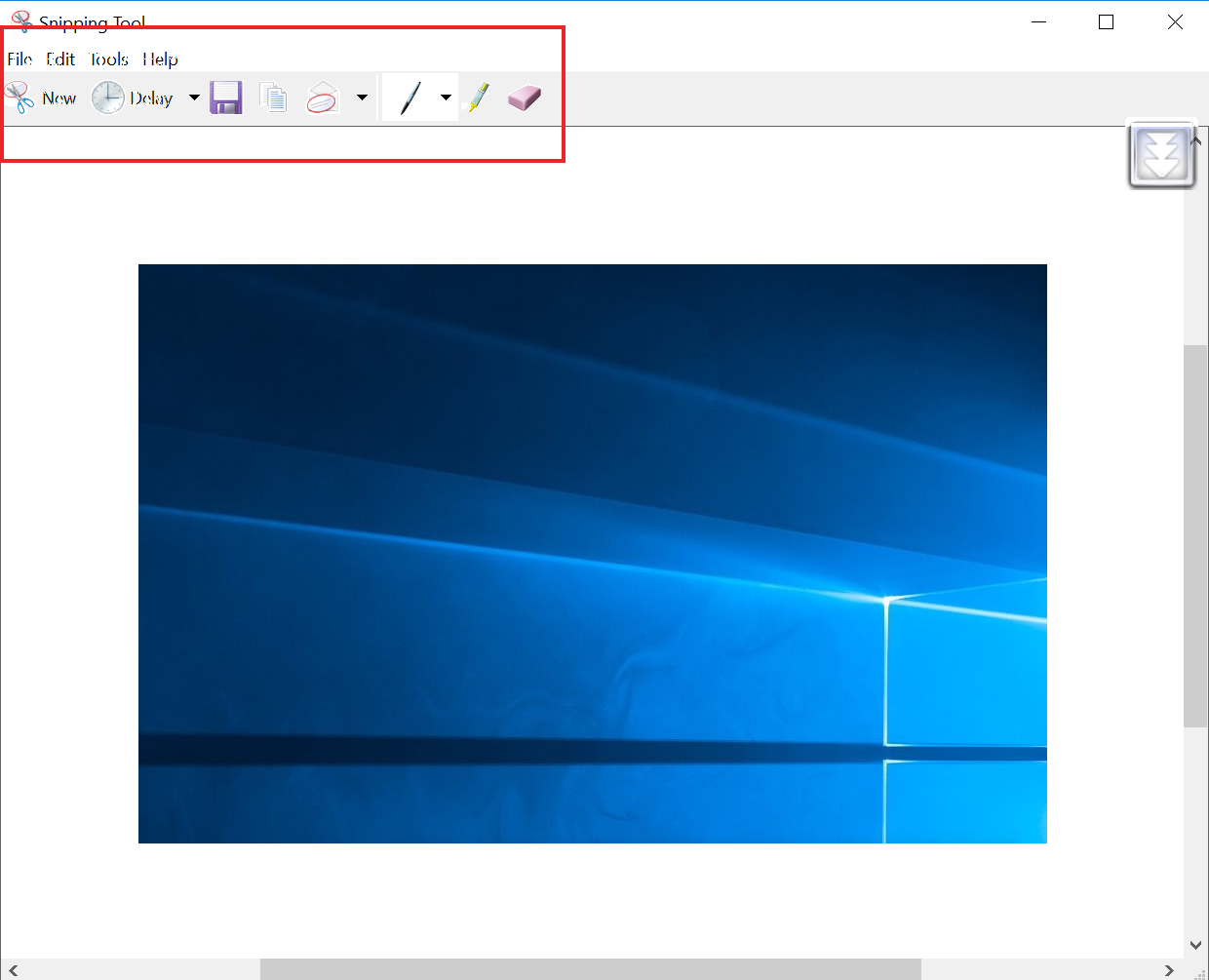Viewport: 1209px width, 980px height.
Task: Click the horizontal scrollbar right arrow
Action: pos(1169,970)
